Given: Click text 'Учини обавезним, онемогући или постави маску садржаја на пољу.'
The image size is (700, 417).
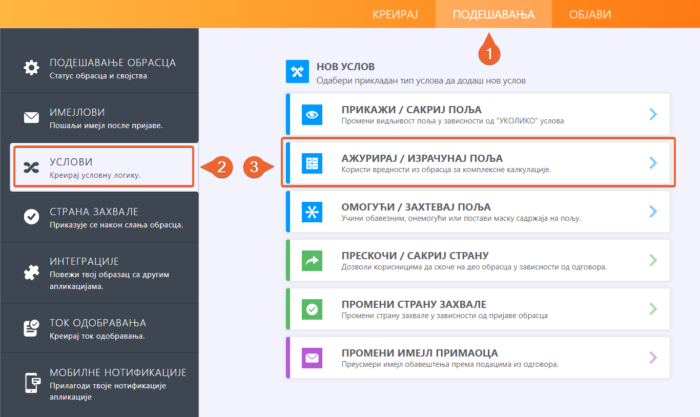Looking at the screenshot, I should [461, 218].
